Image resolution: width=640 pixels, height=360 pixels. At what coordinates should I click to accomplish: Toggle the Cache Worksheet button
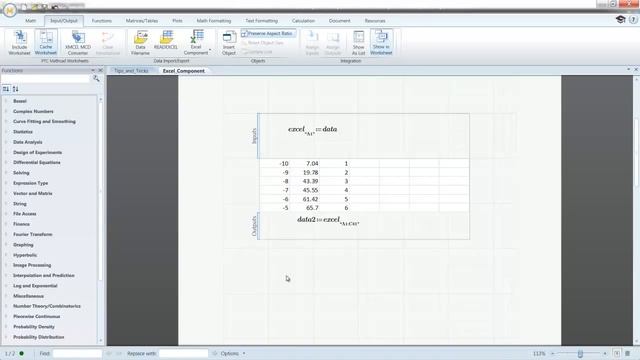tap(46, 42)
